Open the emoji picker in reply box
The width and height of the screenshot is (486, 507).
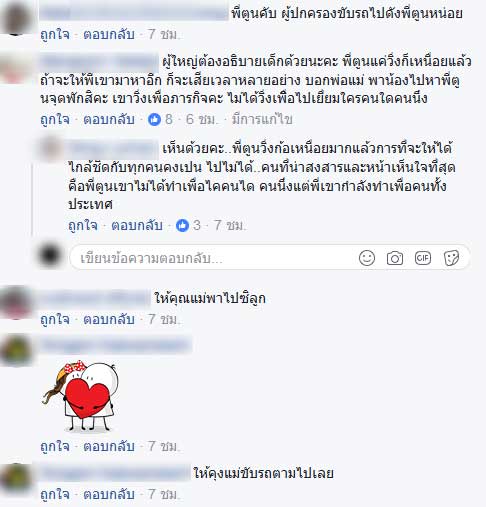[x=367, y=258]
